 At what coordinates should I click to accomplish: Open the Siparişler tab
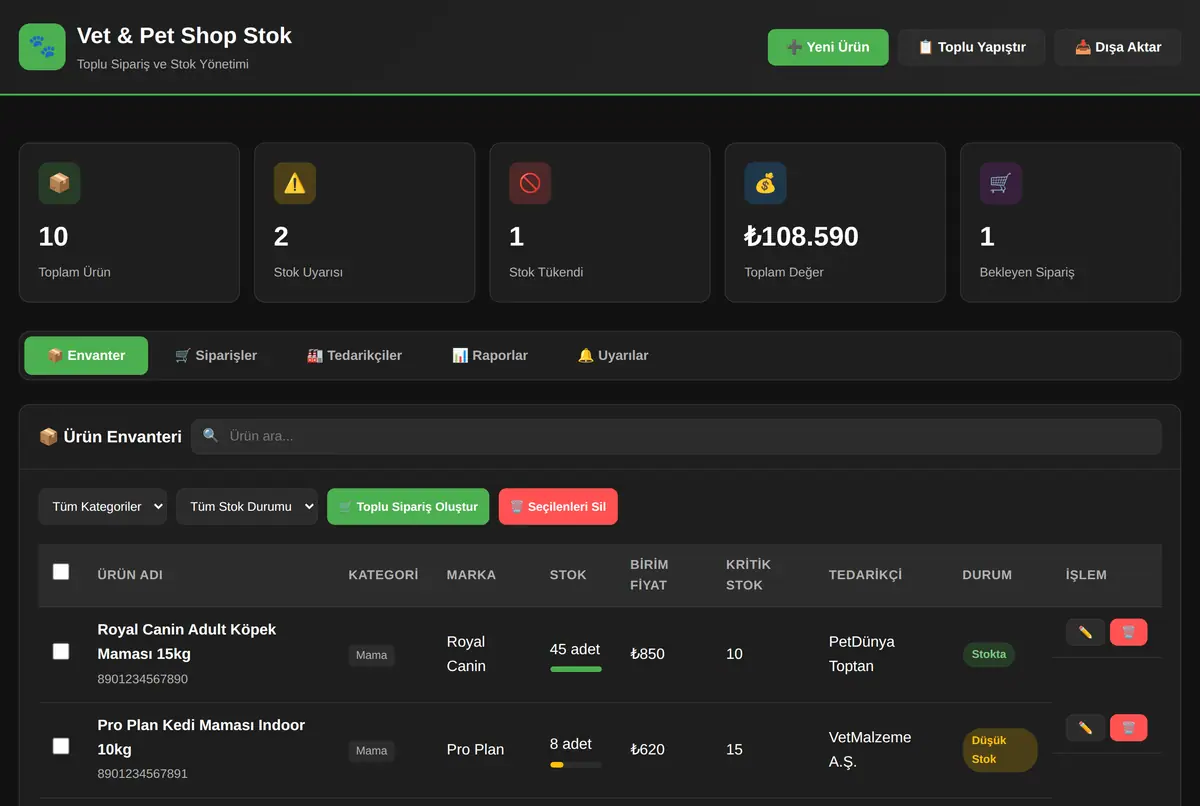(x=216, y=356)
